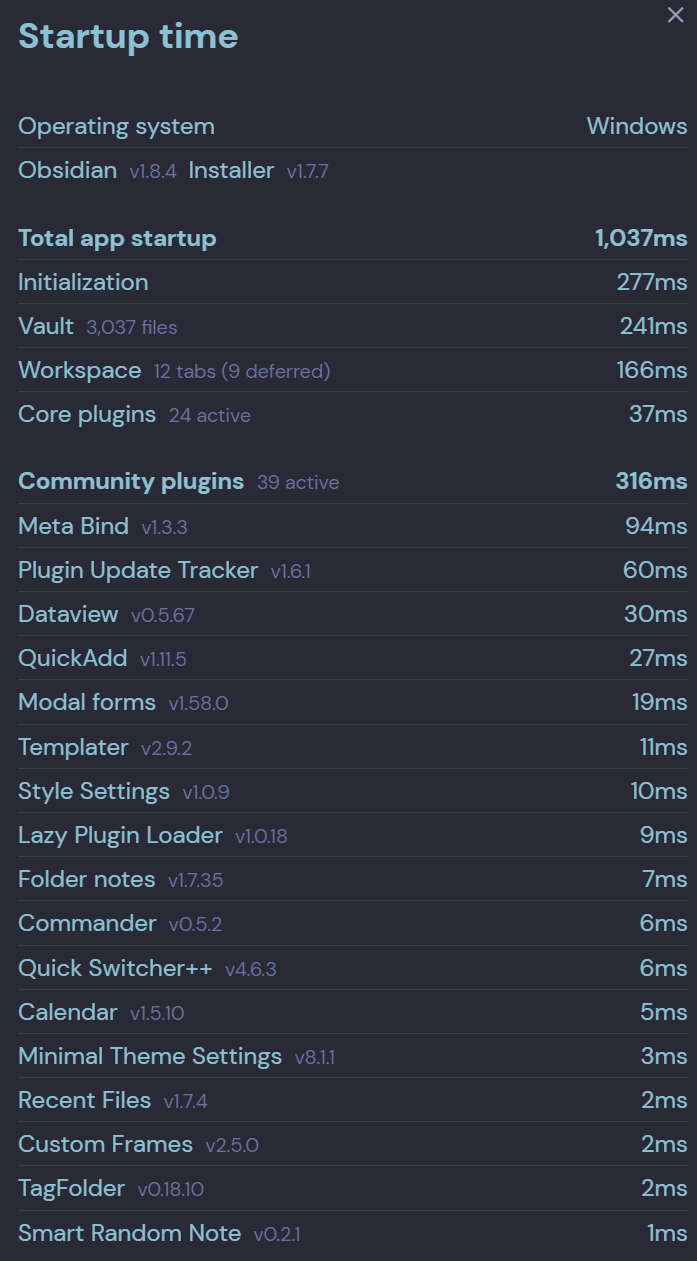Select the Smart Random Note entry
The height and width of the screenshot is (1261, 697).
(353, 1232)
